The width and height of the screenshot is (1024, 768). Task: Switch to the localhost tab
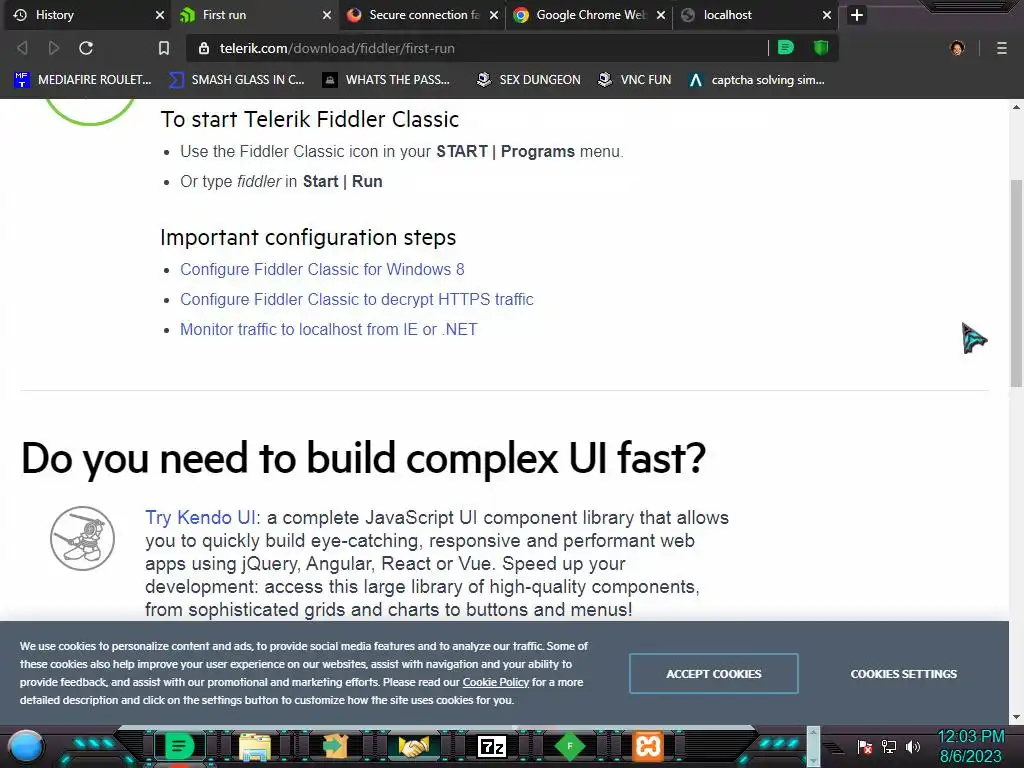(x=757, y=15)
